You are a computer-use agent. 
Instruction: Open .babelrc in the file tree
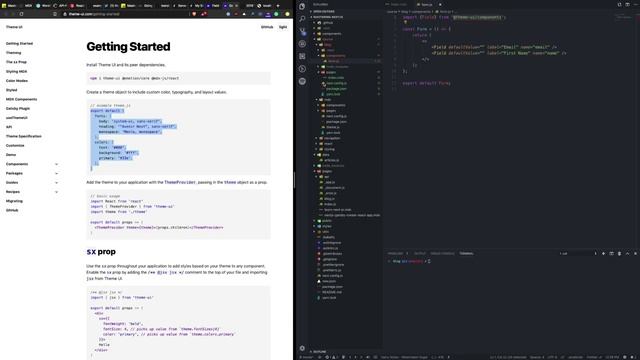click(x=329, y=237)
